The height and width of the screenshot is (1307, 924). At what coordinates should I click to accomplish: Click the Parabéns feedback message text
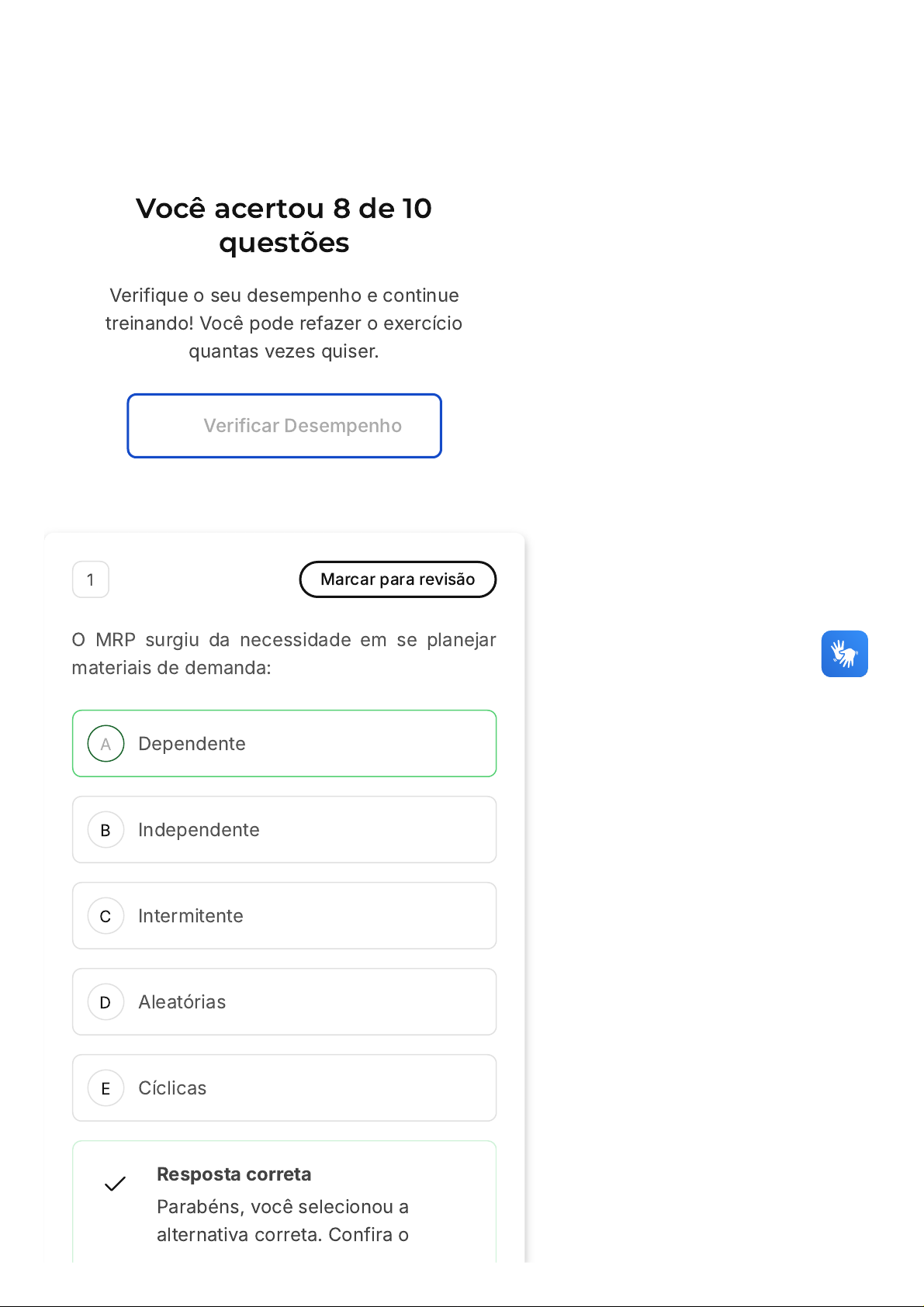pos(282,1221)
